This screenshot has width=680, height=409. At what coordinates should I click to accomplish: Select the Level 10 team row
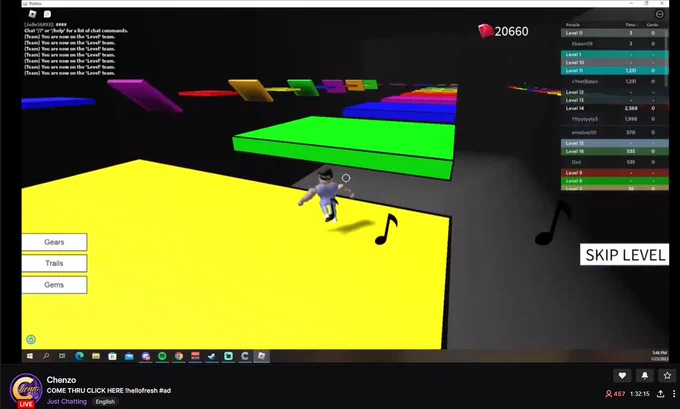[x=615, y=62]
